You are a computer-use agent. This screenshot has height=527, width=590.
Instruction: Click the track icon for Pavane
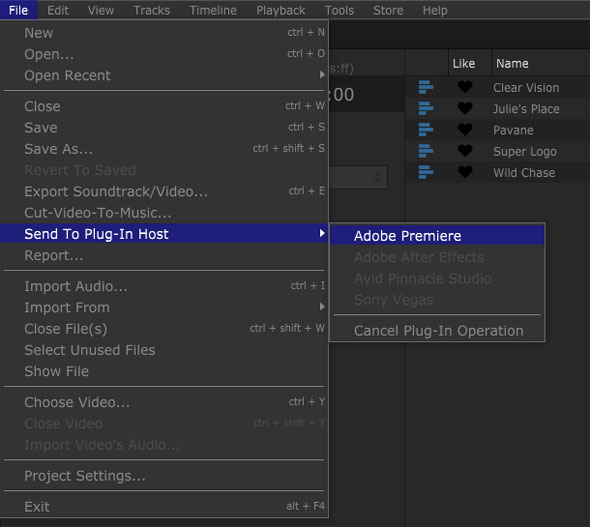(426, 130)
